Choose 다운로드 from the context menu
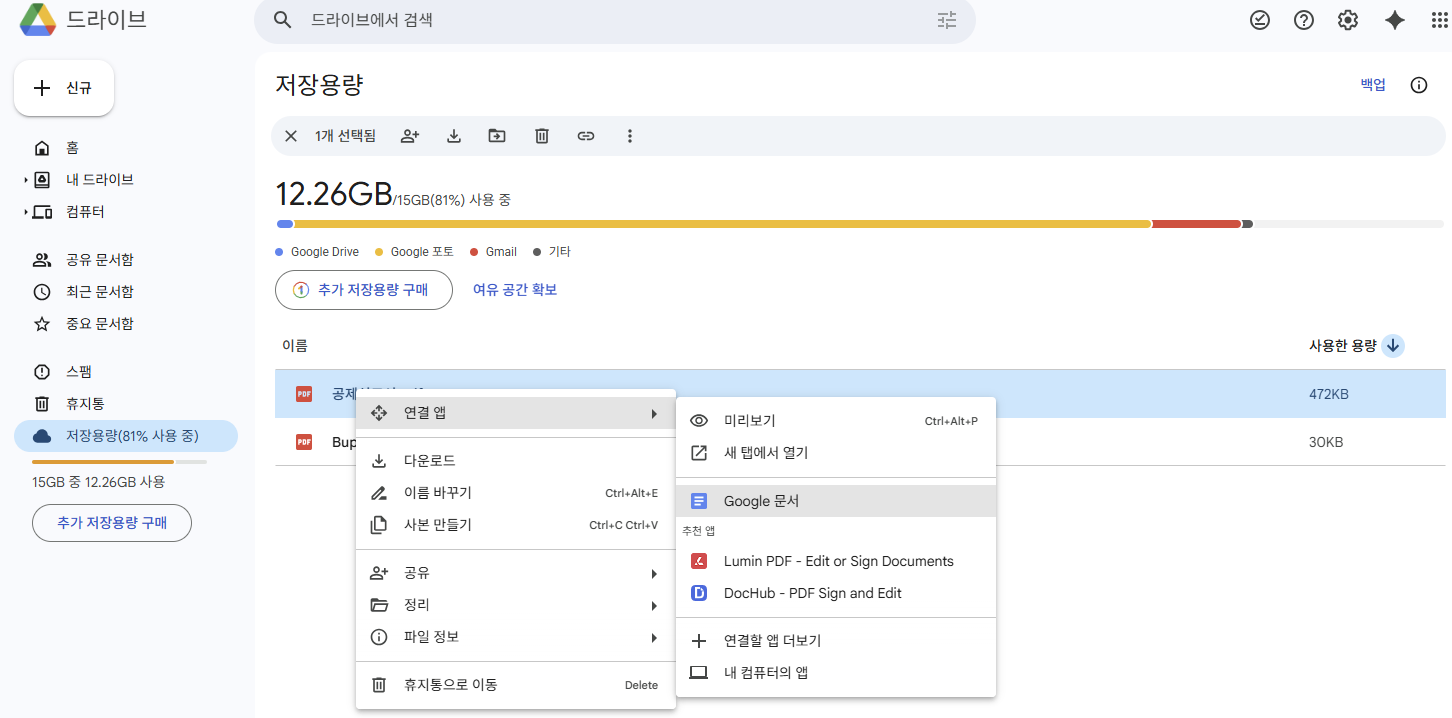The image size is (1452, 718). (x=516, y=461)
